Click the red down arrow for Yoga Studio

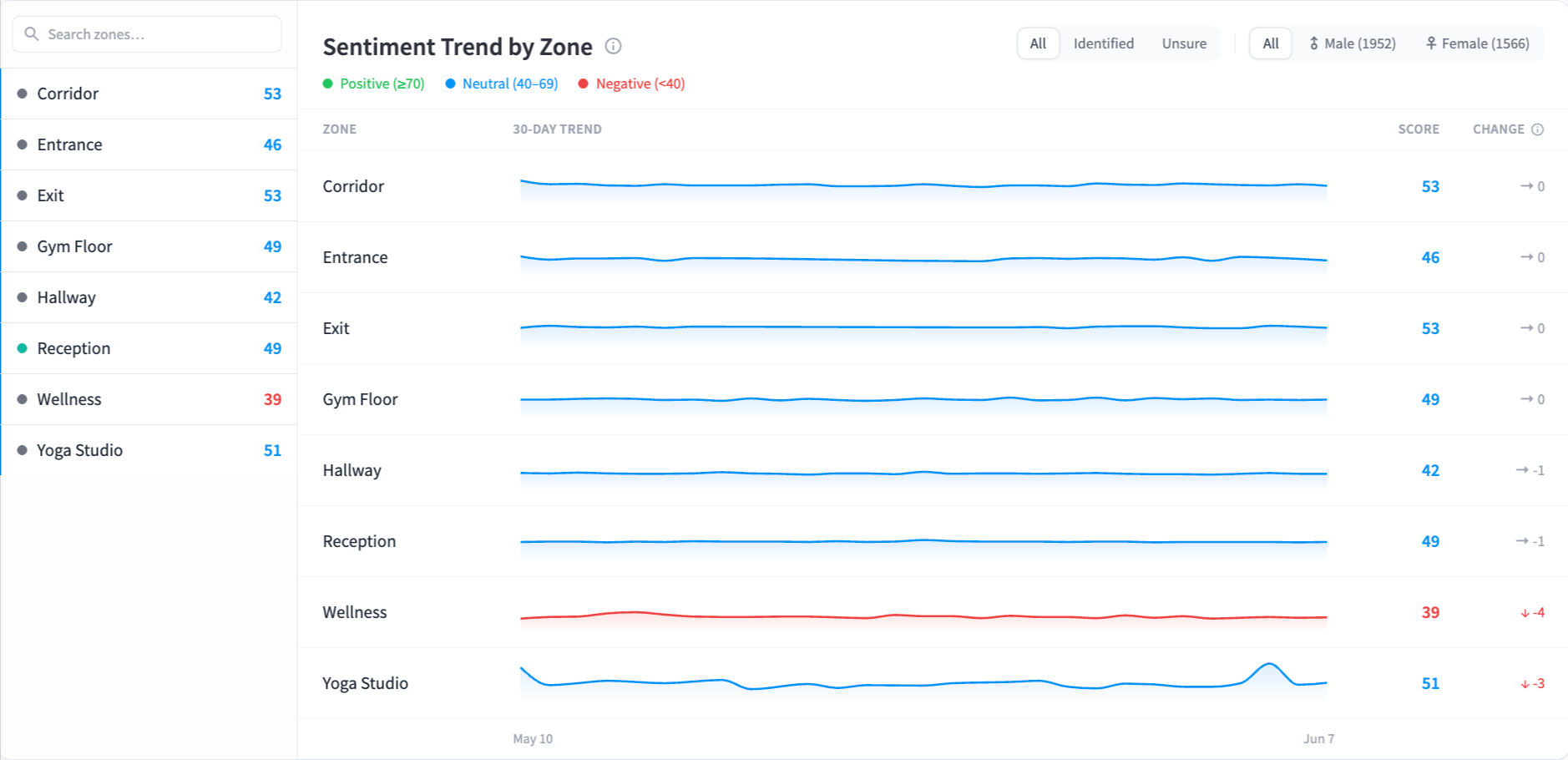1525,684
